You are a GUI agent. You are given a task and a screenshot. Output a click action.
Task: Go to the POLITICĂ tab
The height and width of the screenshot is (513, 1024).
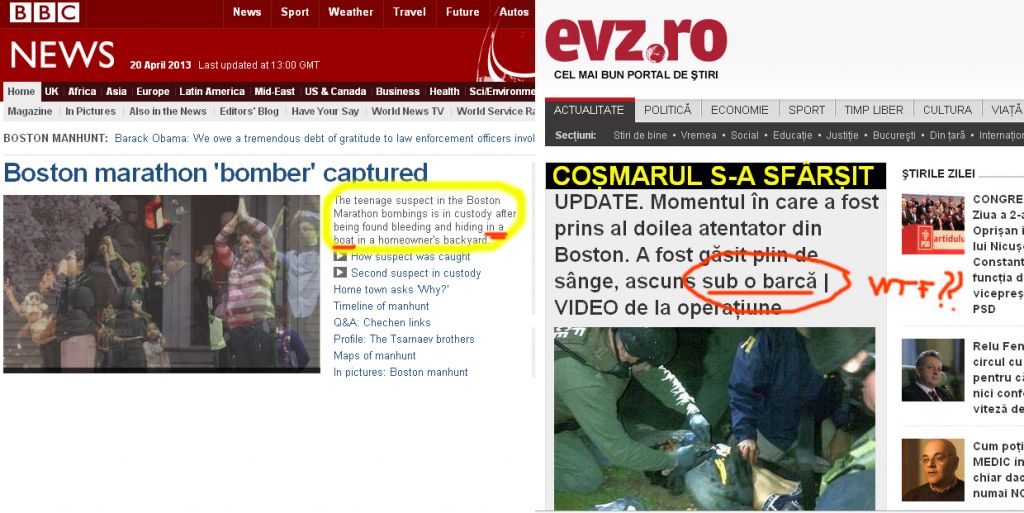pyautogui.click(x=667, y=110)
